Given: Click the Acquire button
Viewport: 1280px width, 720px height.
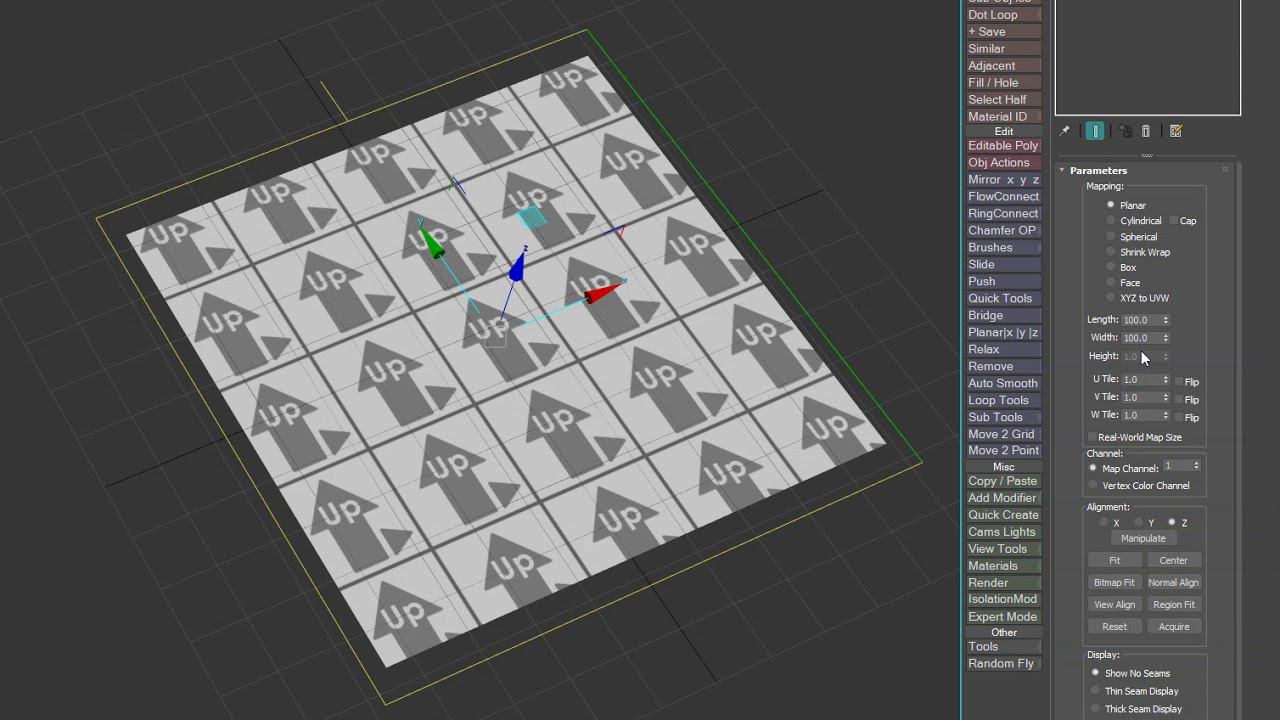Looking at the screenshot, I should coord(1174,627).
